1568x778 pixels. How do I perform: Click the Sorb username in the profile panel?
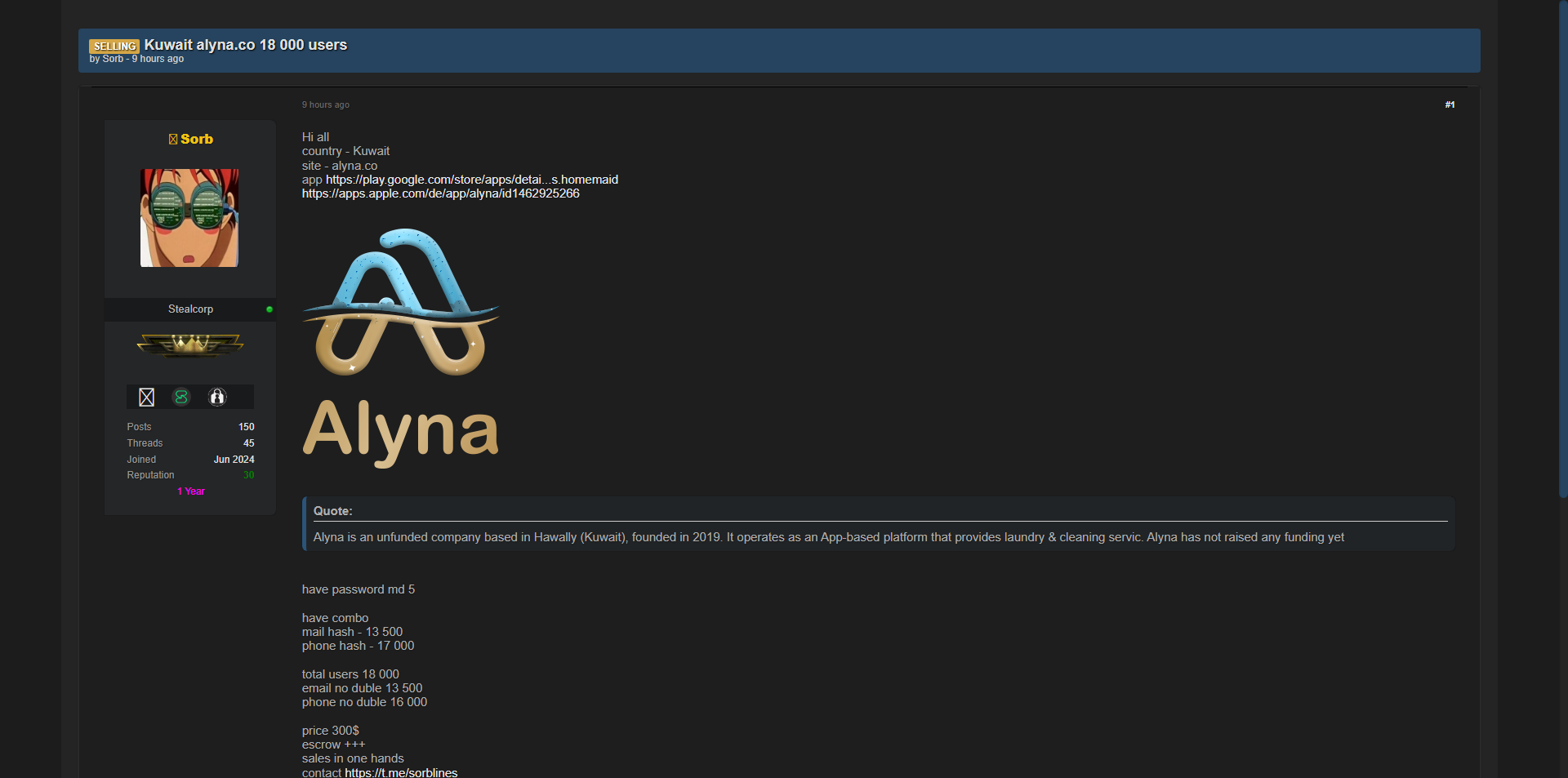point(197,140)
